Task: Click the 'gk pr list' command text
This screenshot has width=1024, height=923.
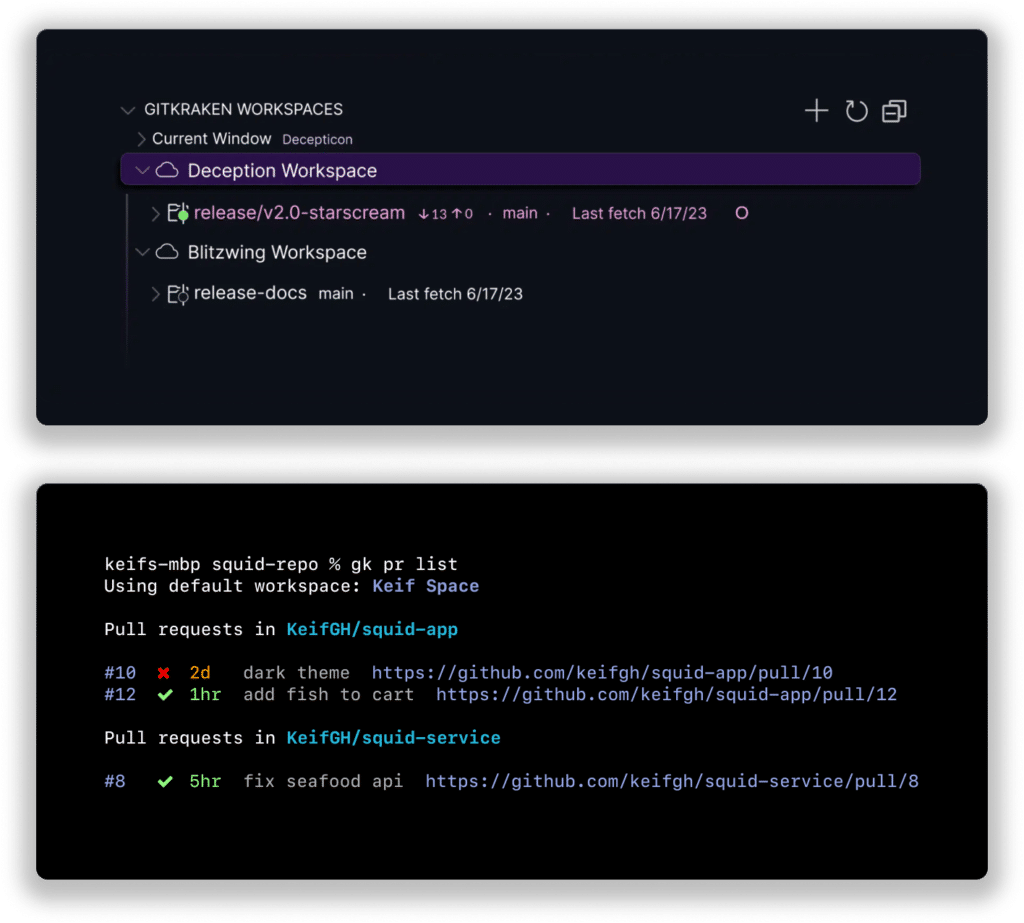Action: [404, 564]
